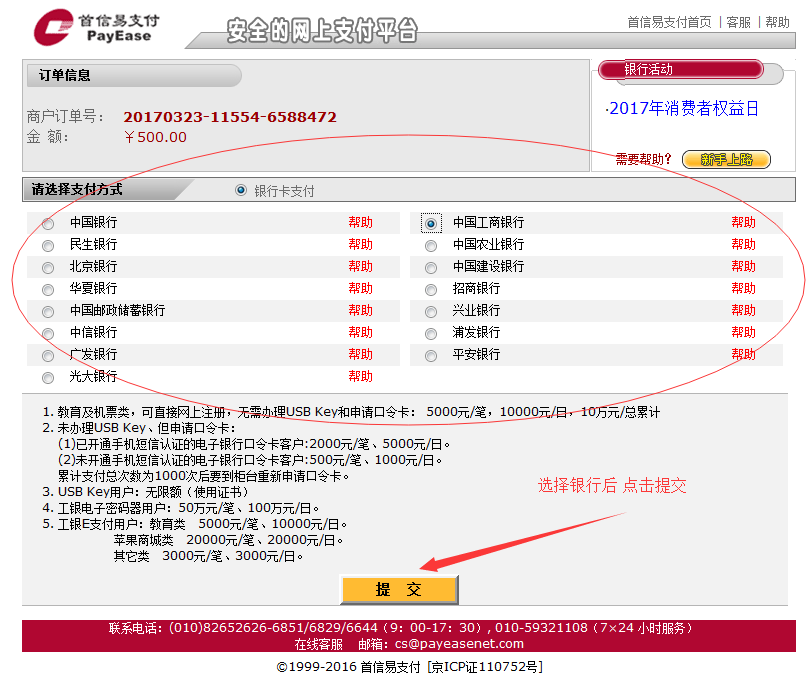View 帮助 for the 招商银行 row
Viewport: 809px width, 684px height.
pyautogui.click(x=743, y=288)
